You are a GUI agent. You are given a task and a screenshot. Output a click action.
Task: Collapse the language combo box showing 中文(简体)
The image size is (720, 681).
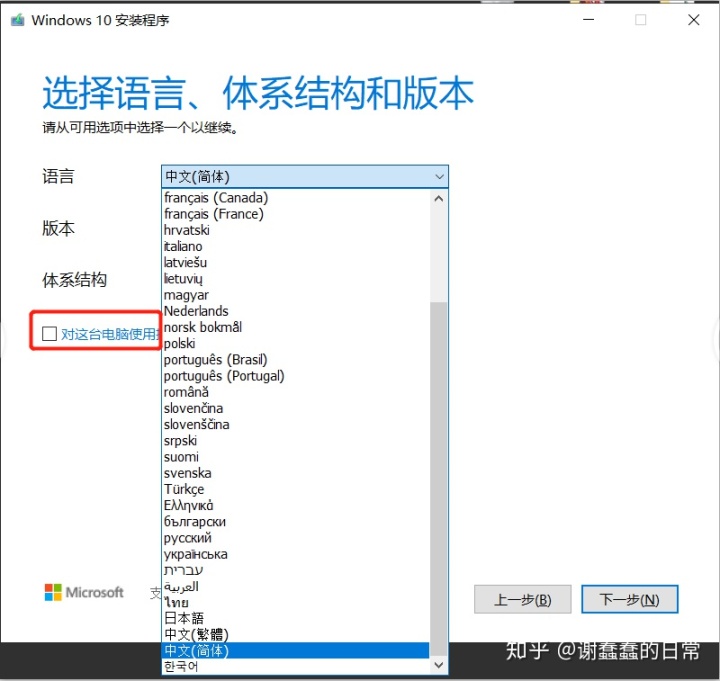click(304, 176)
